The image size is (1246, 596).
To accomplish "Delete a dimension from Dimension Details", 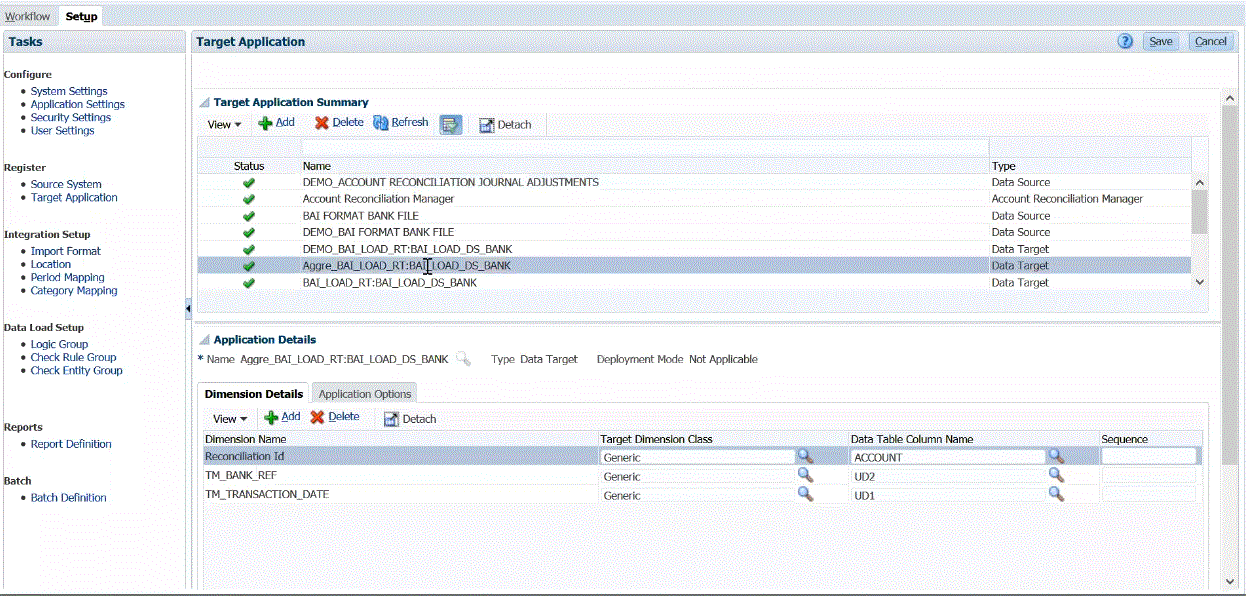I will [341, 418].
